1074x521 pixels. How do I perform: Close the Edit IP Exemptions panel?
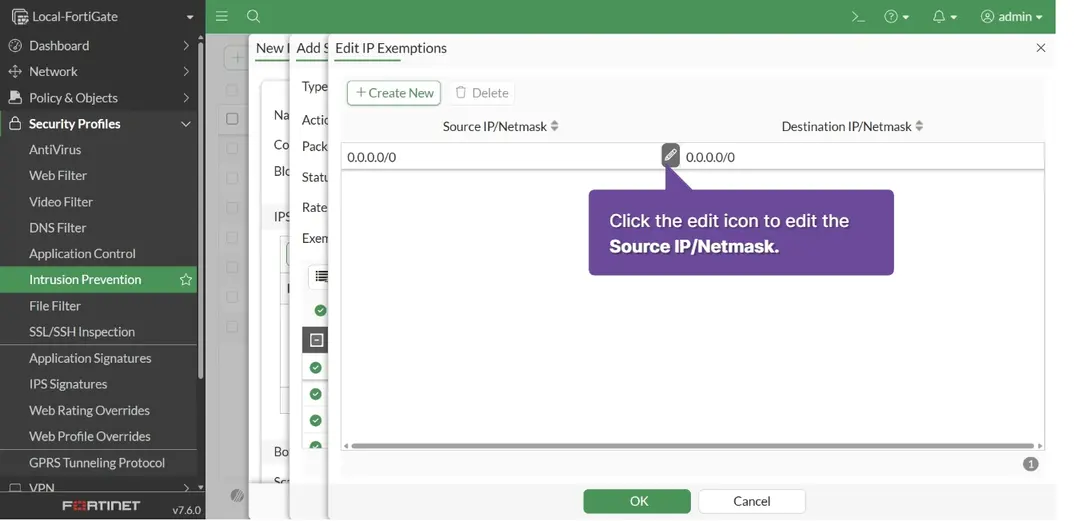pyautogui.click(x=1040, y=48)
